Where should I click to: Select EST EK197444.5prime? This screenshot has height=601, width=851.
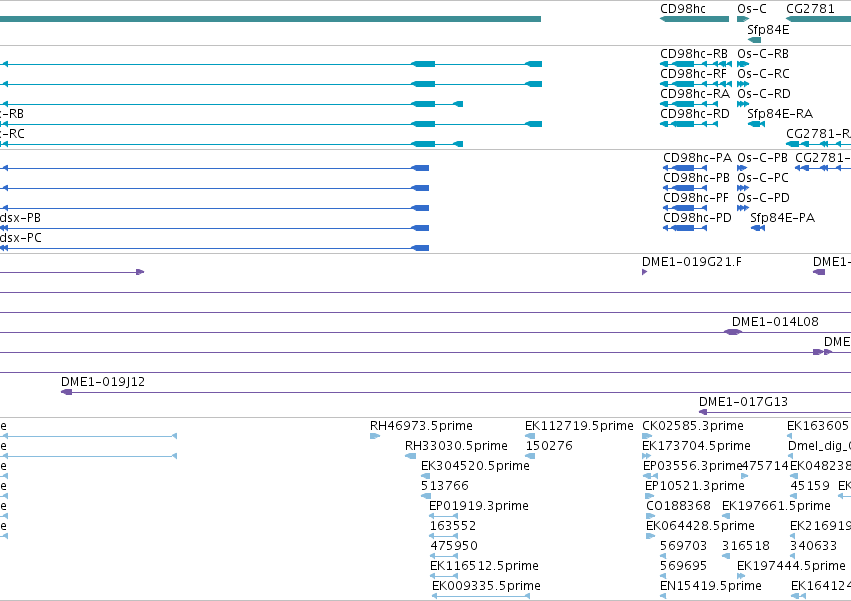741,576
